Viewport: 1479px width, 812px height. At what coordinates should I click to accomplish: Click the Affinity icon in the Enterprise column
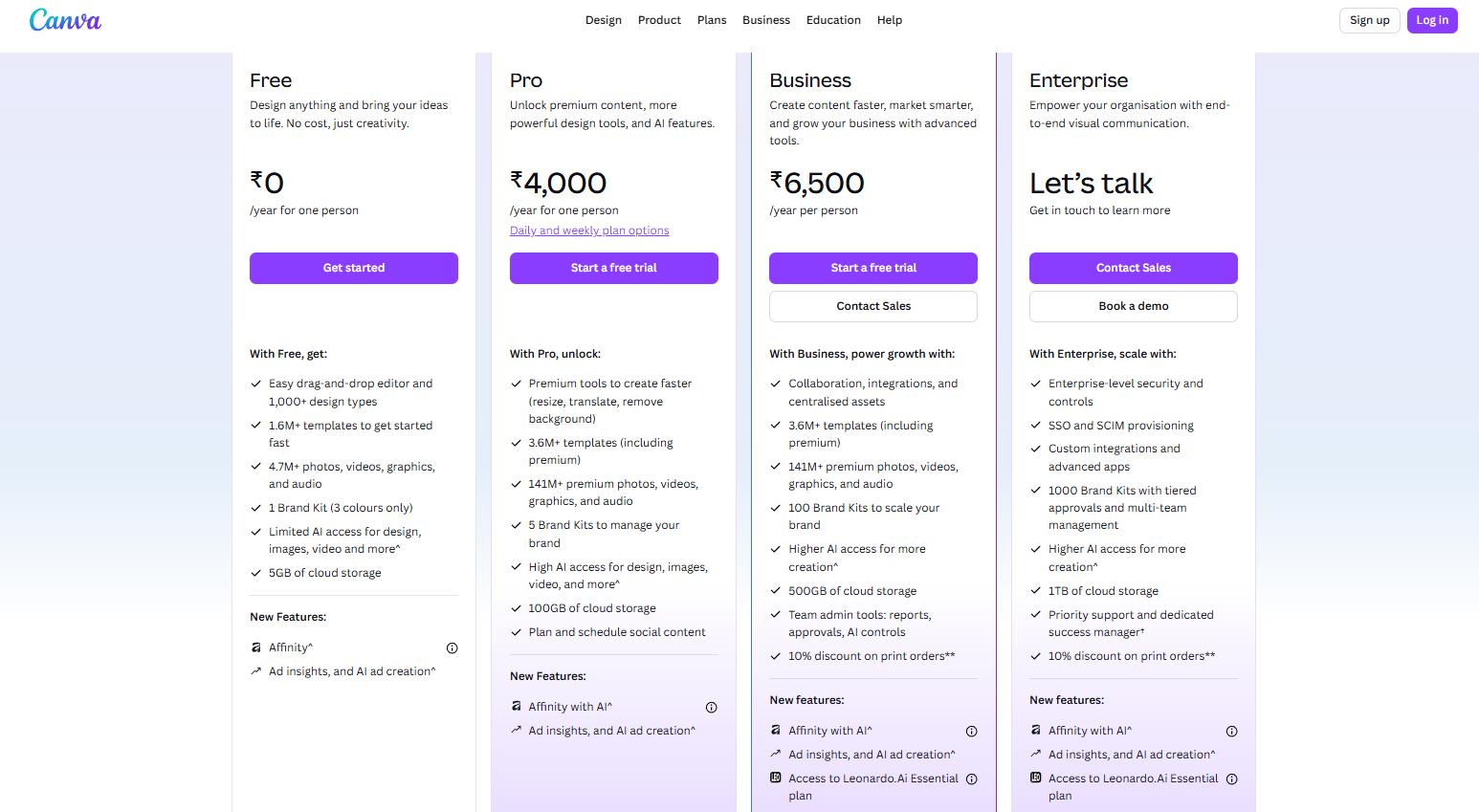point(1034,730)
